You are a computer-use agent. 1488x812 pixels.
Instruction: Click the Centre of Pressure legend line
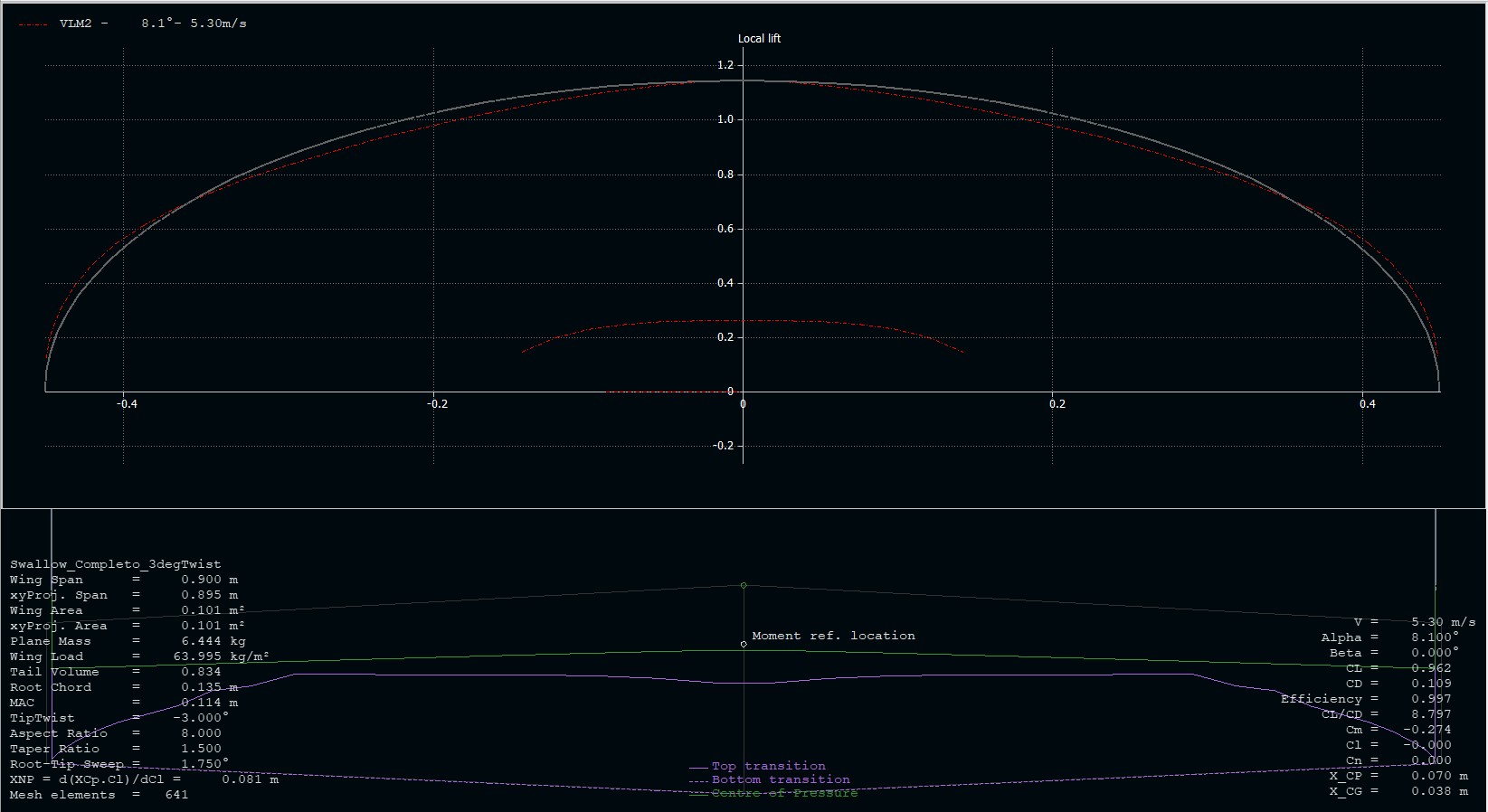[x=698, y=795]
